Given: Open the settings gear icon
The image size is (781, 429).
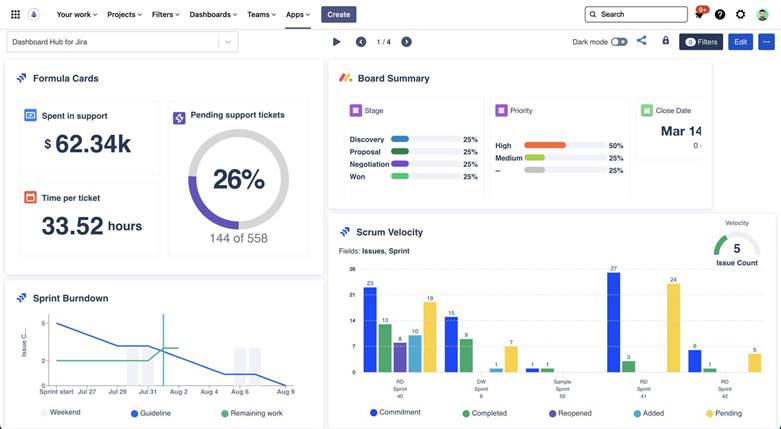Looking at the screenshot, I should point(741,14).
